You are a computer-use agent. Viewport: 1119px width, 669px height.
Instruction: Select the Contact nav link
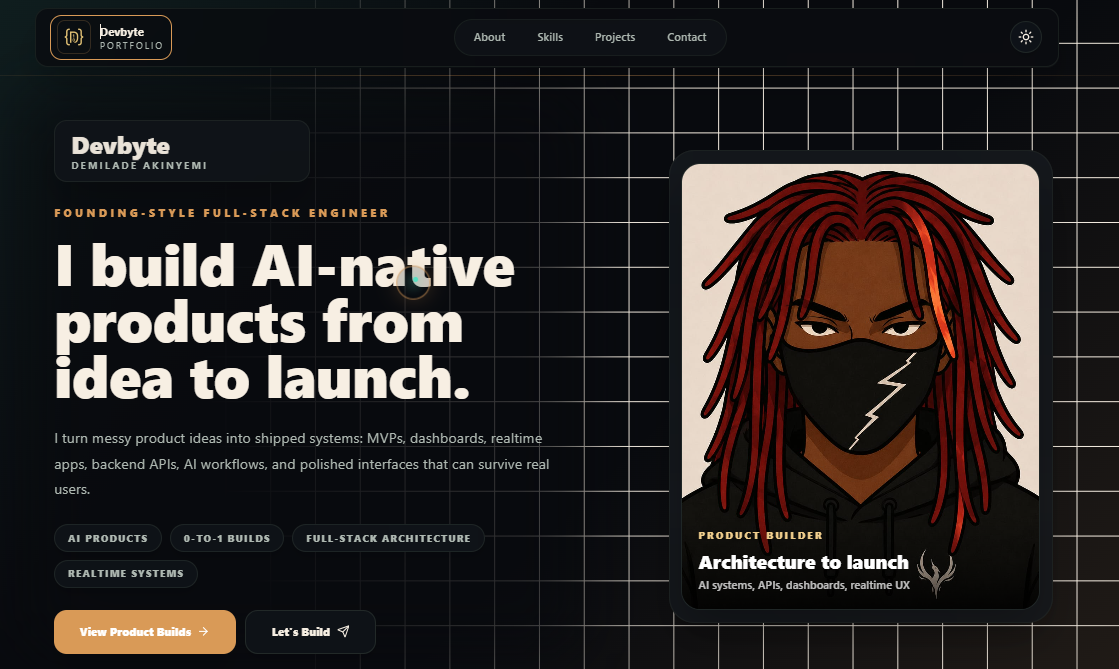pos(687,37)
